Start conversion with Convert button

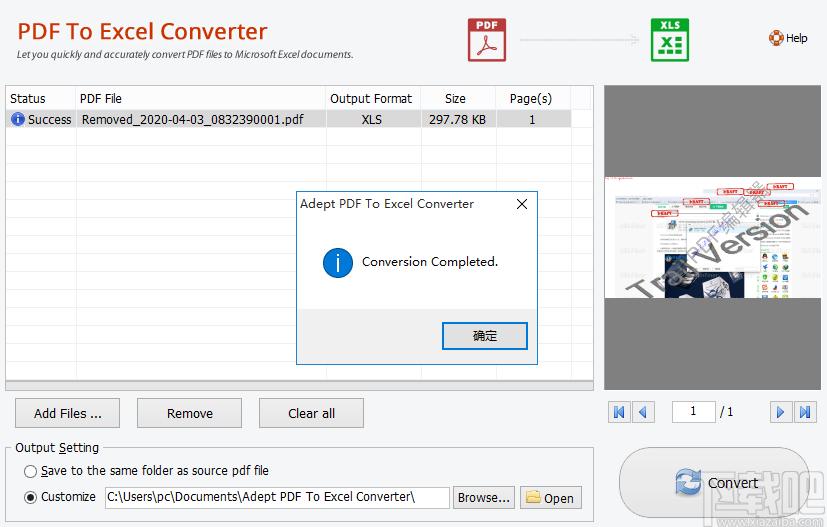(716, 483)
